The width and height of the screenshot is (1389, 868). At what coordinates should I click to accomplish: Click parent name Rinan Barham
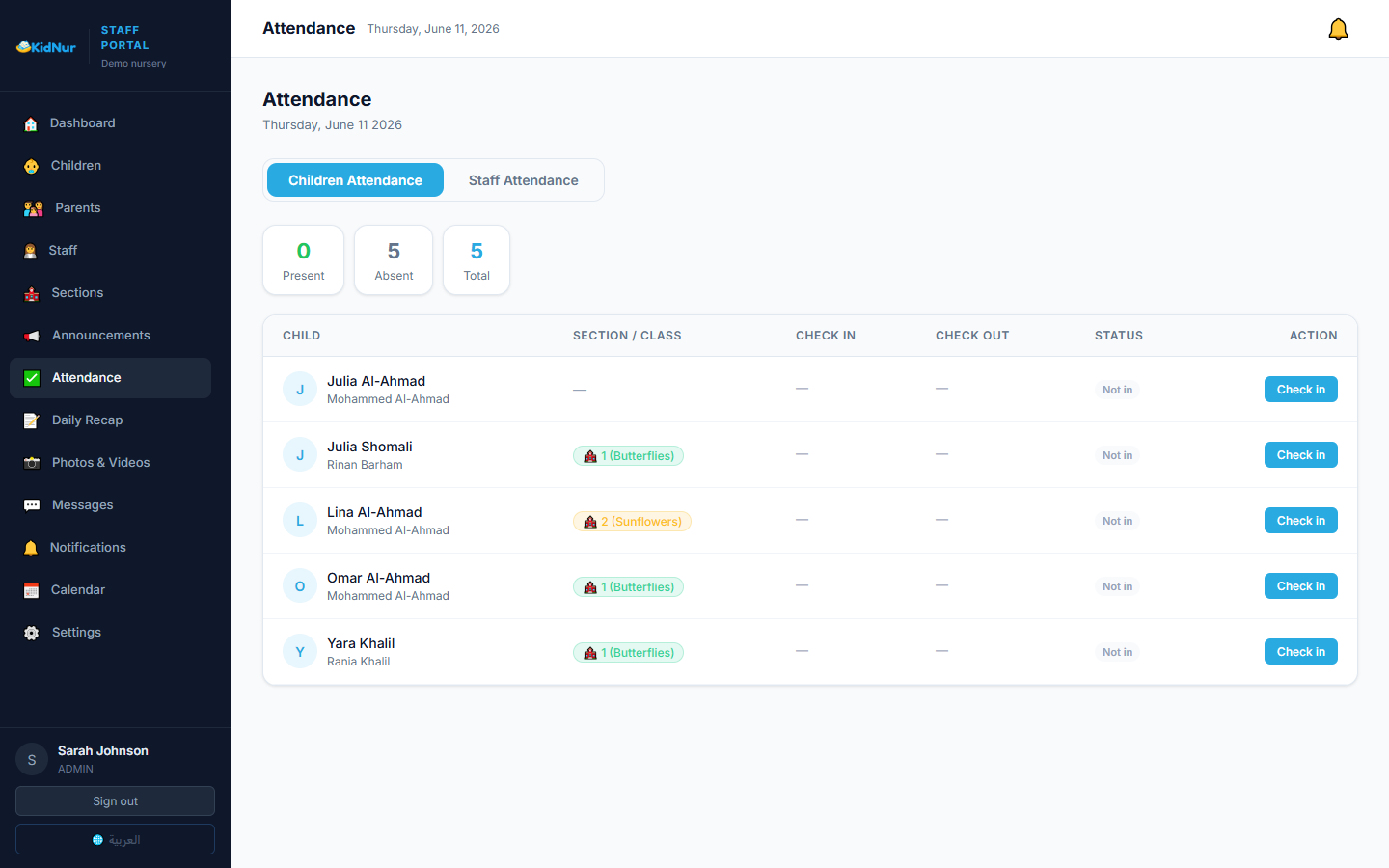coord(365,465)
